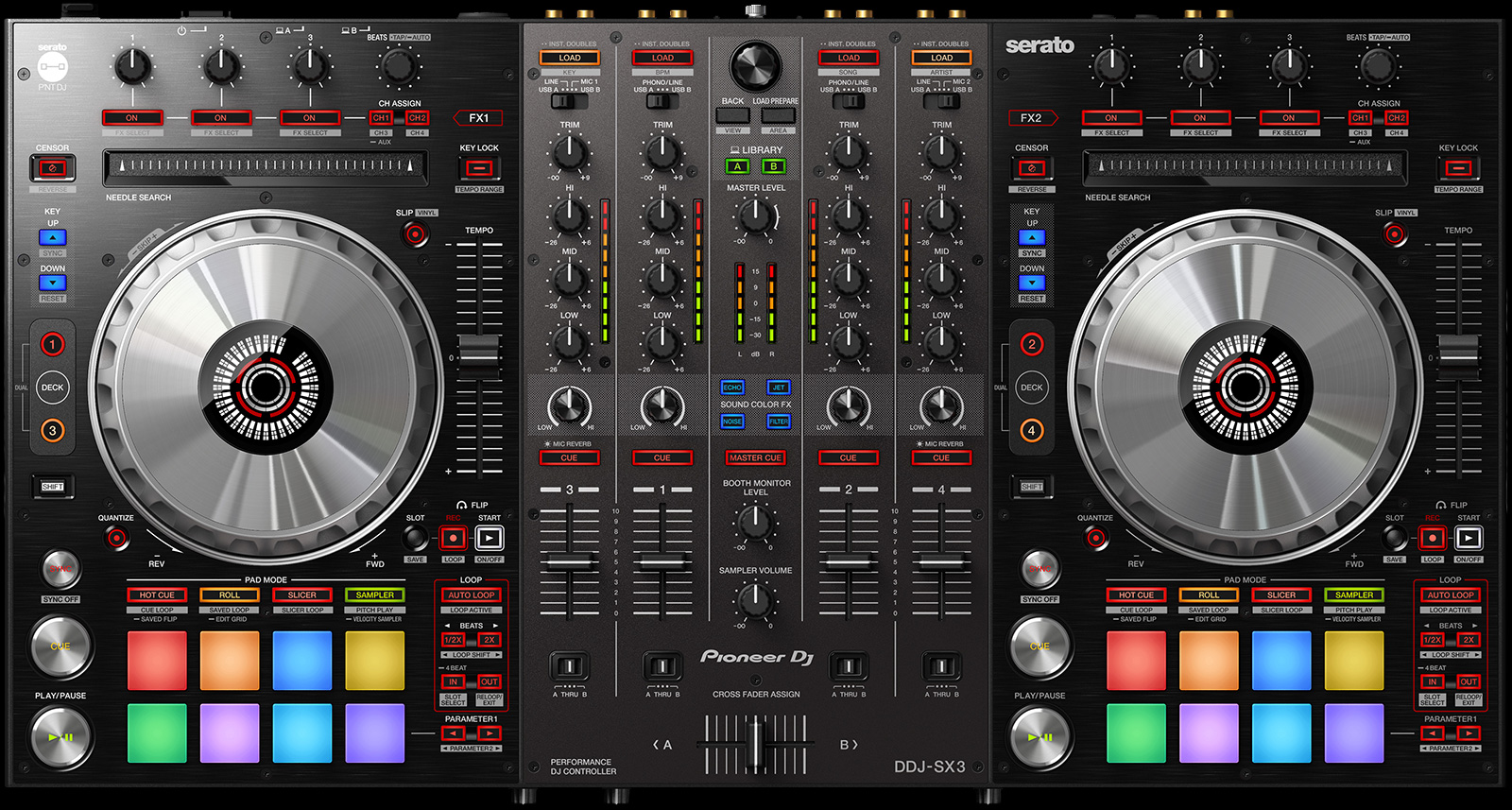
Task: Click left deck PARAMETER1 right arrow
Action: pos(490,732)
